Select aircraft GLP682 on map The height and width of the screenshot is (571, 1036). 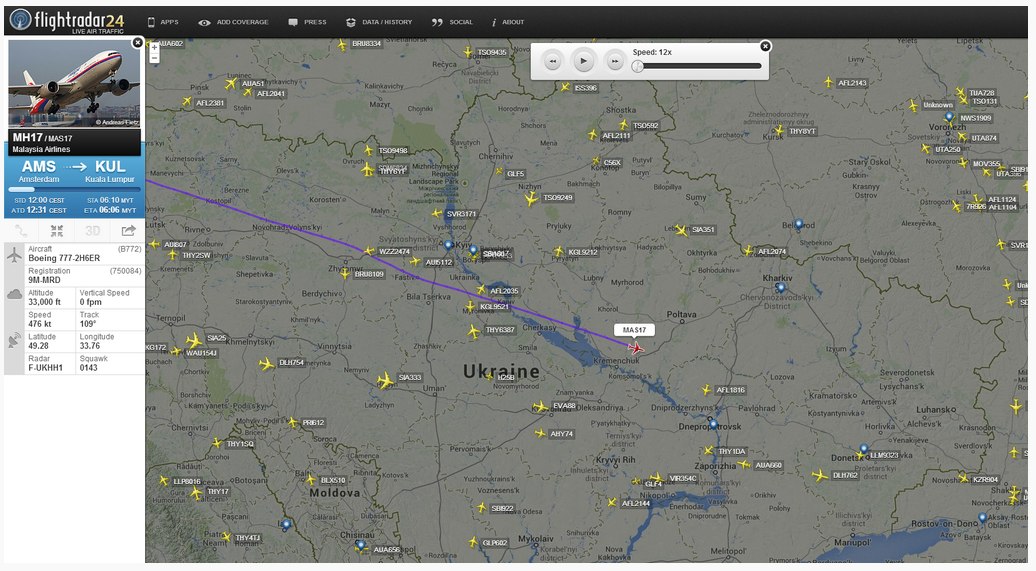click(x=472, y=542)
